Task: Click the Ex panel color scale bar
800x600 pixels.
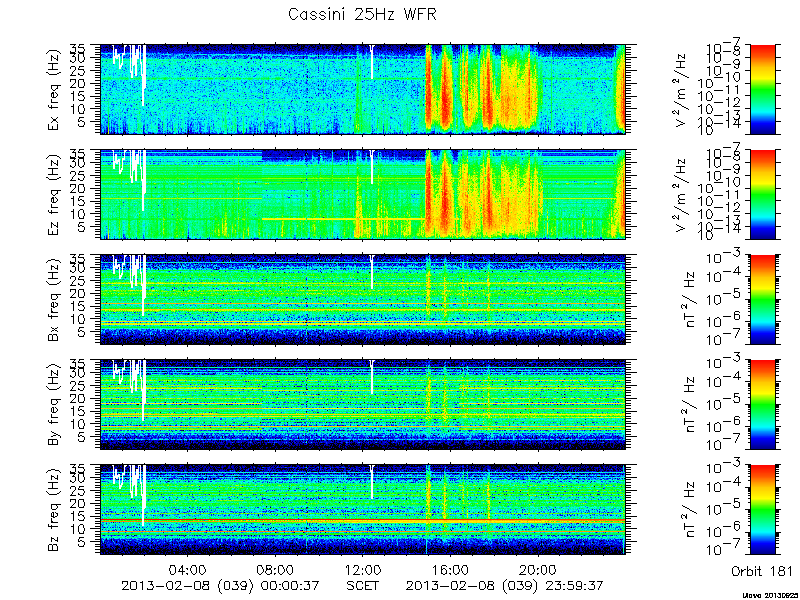Action: pyautogui.click(x=763, y=89)
